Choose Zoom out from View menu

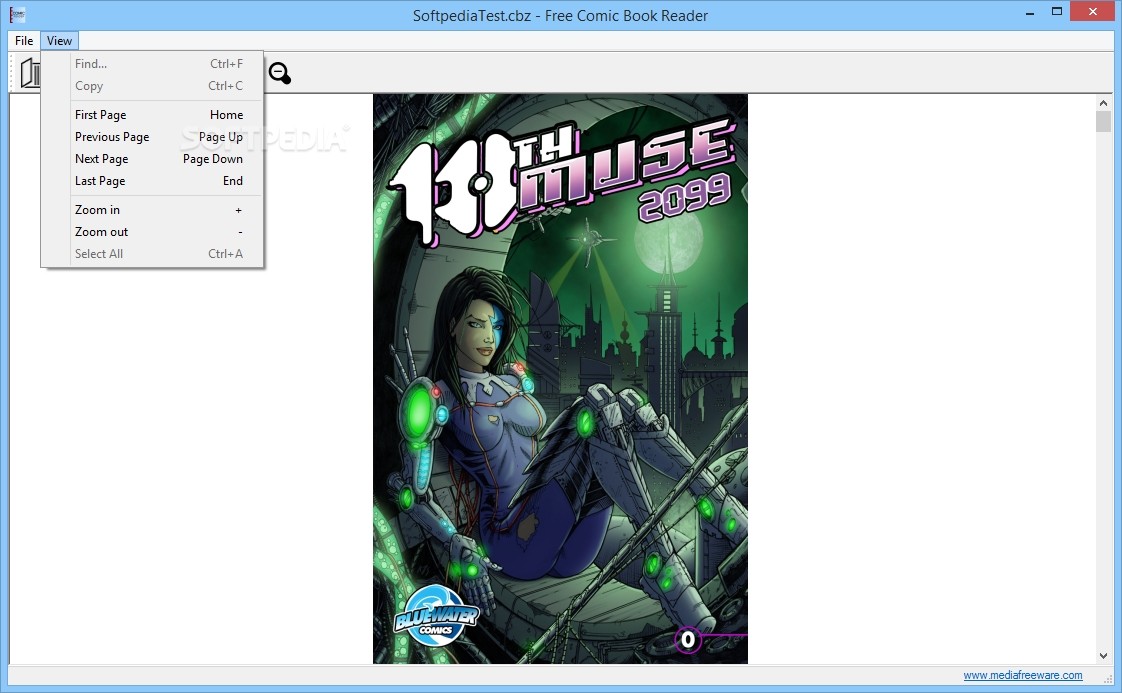(152, 232)
